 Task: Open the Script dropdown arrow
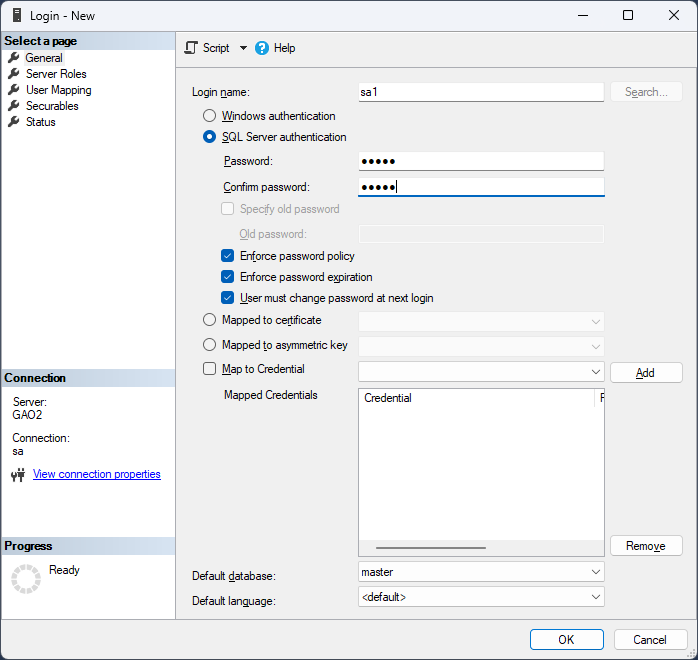tap(243, 48)
